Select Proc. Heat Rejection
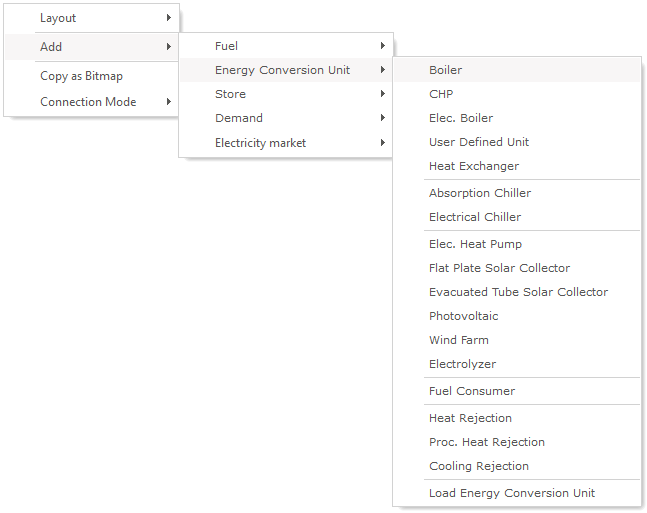The height and width of the screenshot is (513, 647). [517, 442]
